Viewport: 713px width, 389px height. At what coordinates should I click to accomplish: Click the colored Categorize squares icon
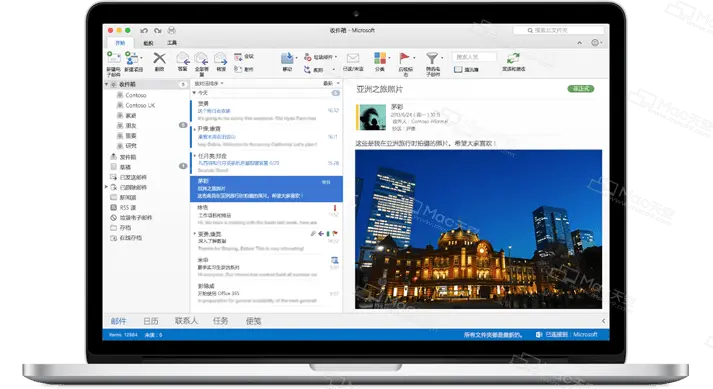380,58
